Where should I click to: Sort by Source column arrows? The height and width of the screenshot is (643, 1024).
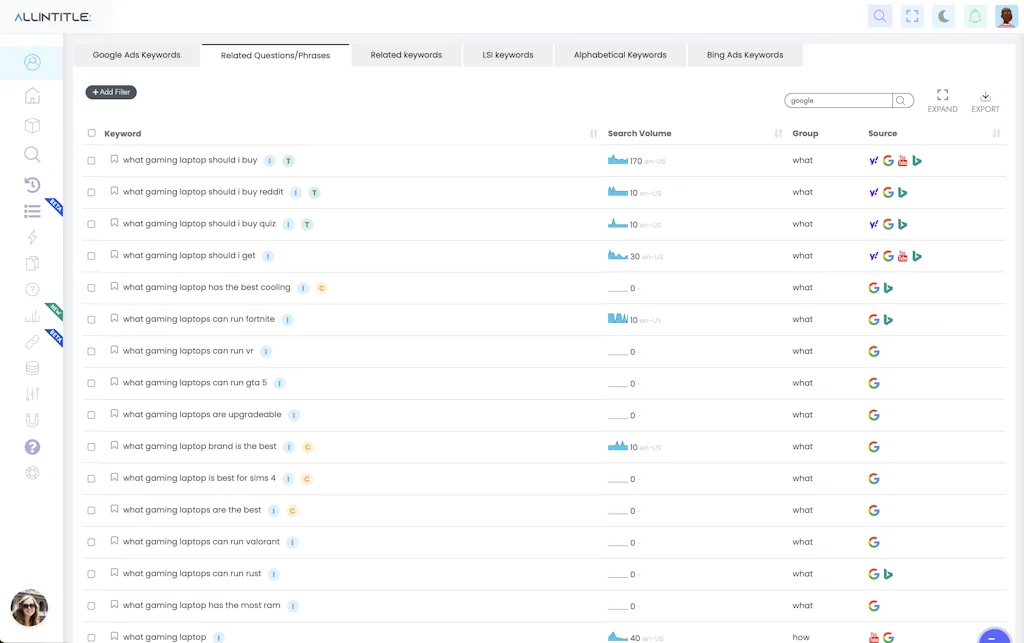[x=996, y=133]
